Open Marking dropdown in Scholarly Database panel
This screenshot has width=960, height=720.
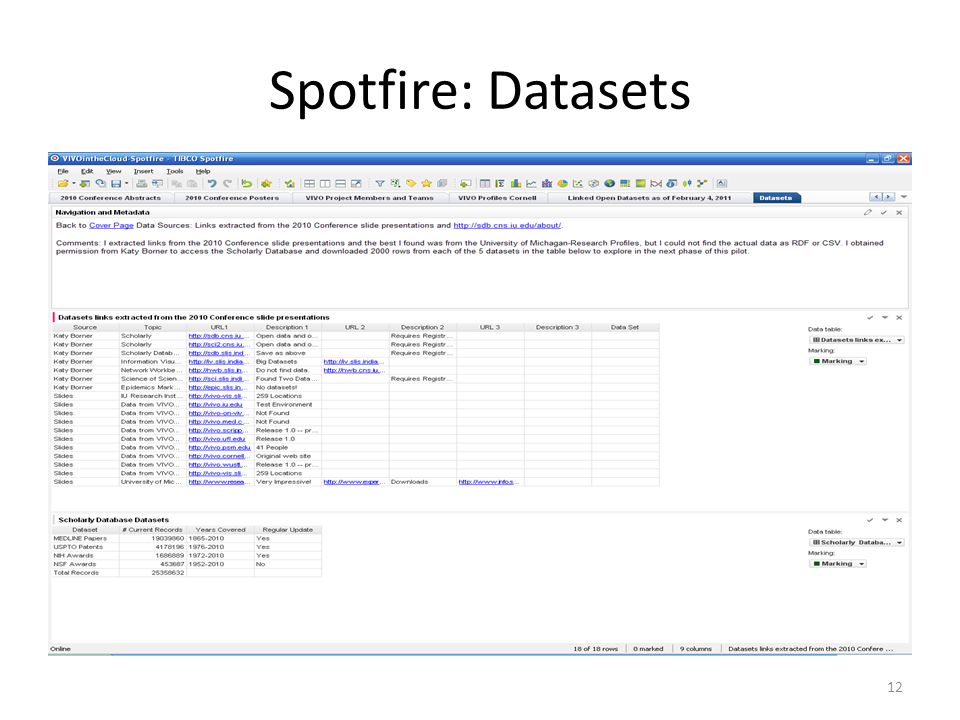point(838,564)
